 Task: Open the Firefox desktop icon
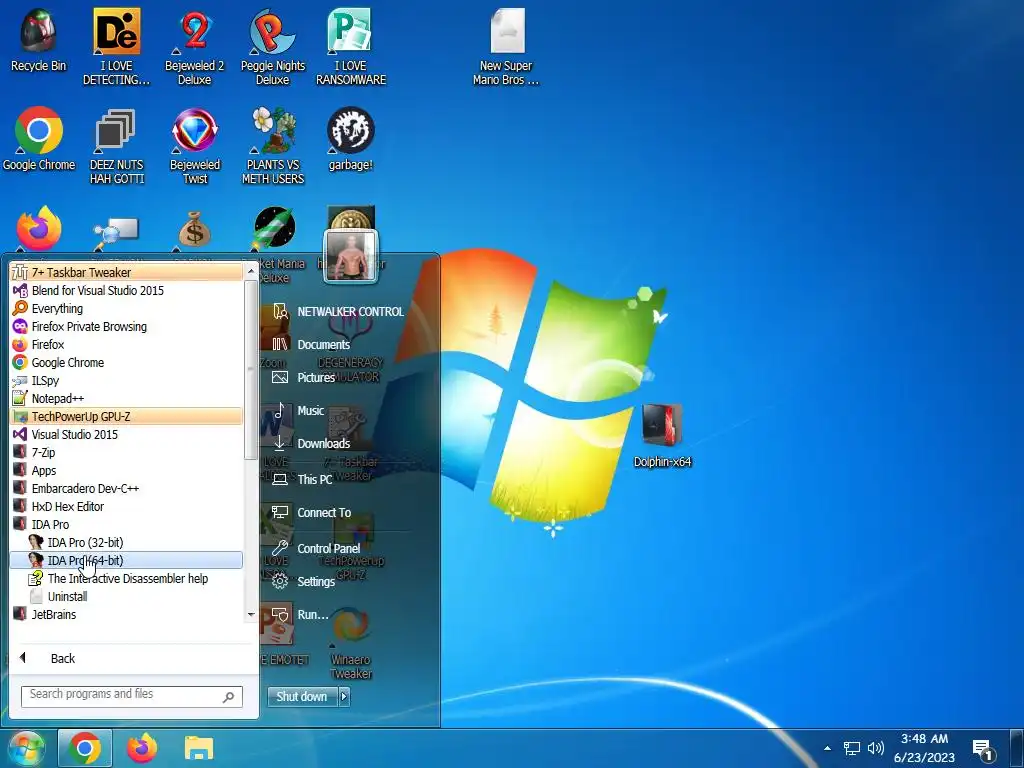coord(39,229)
